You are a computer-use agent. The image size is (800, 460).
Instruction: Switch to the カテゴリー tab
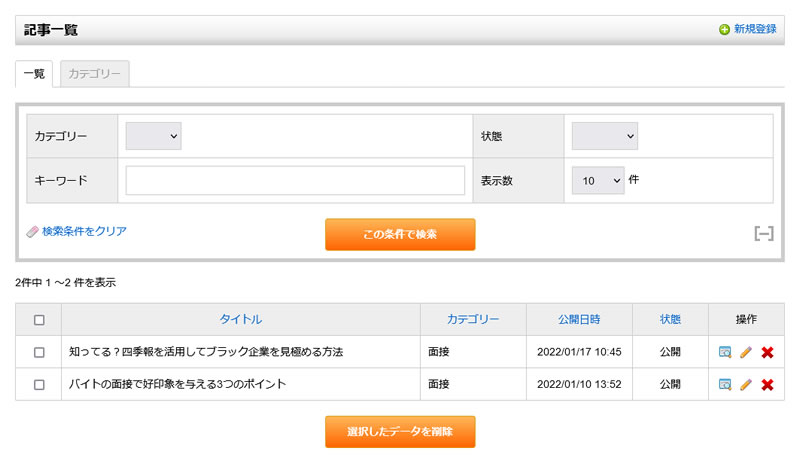95,74
